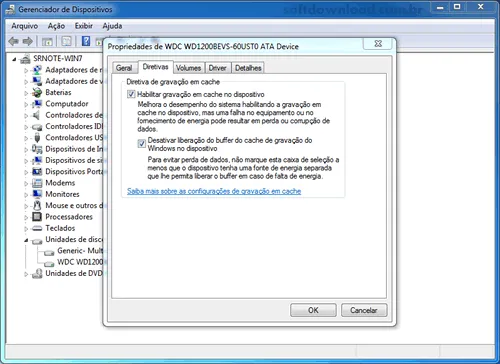Screen dimensions: 500x364
Task: Expand the Baterias node
Action: tap(26, 93)
